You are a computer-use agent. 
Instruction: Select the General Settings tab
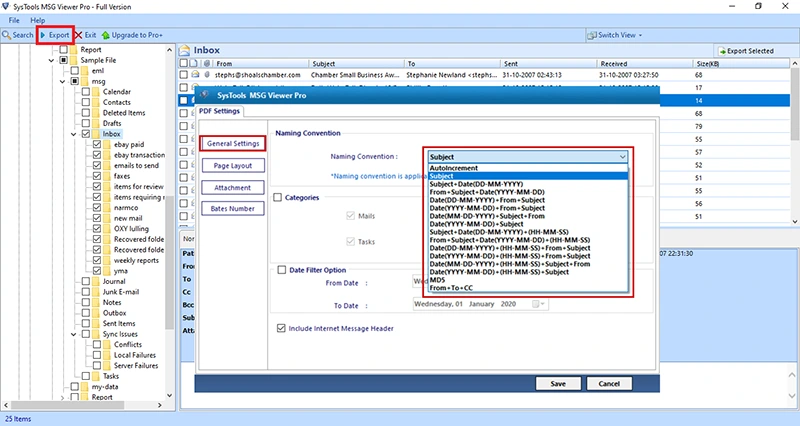click(233, 143)
